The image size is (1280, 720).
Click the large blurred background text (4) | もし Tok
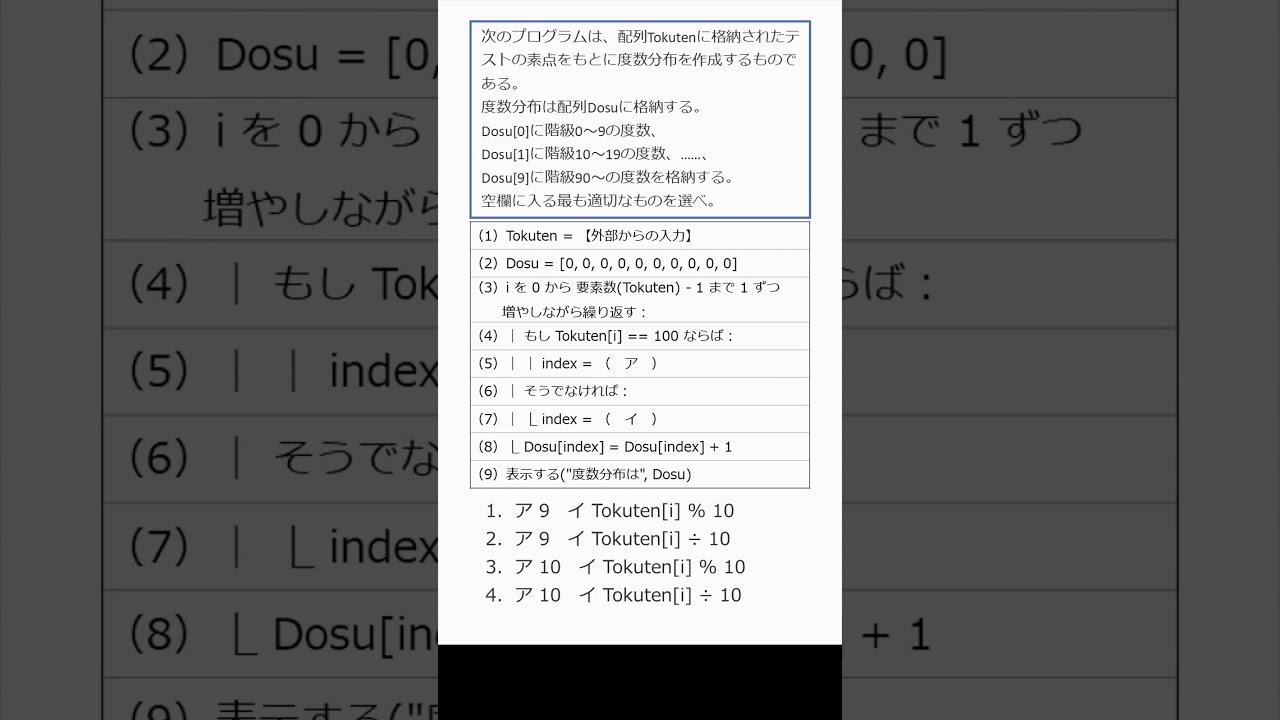(284, 285)
